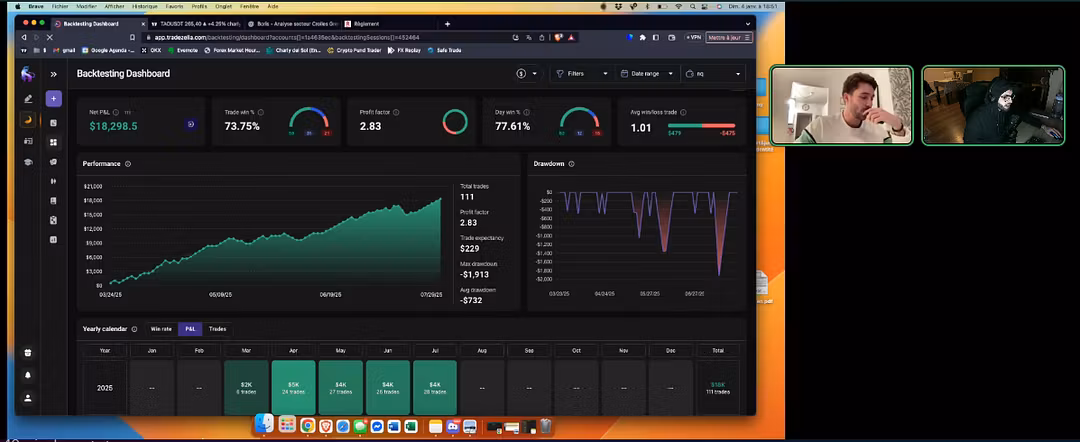Open the user profile icon in sidebar
1080x442 pixels.
28,397
